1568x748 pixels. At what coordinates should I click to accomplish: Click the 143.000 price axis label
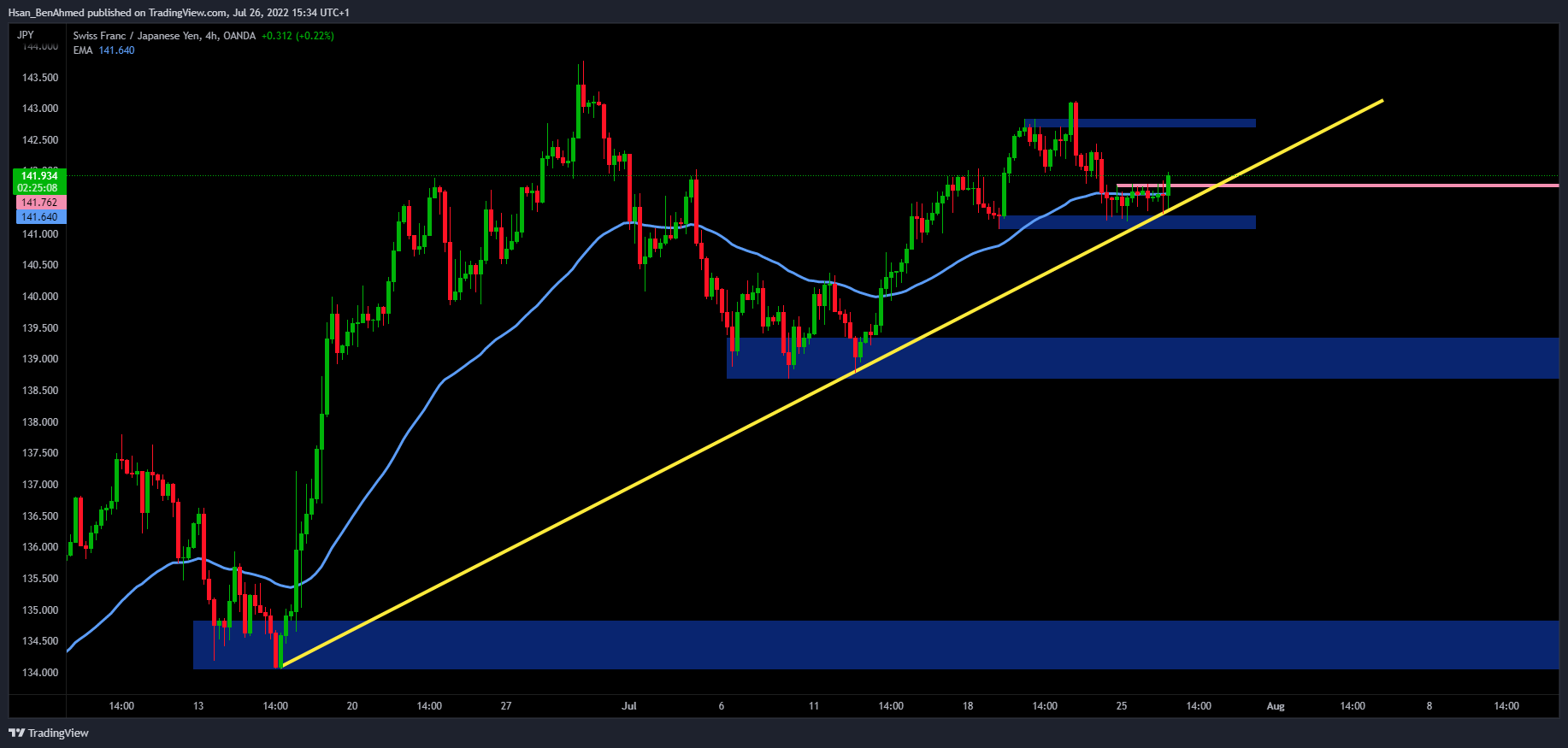pos(40,109)
